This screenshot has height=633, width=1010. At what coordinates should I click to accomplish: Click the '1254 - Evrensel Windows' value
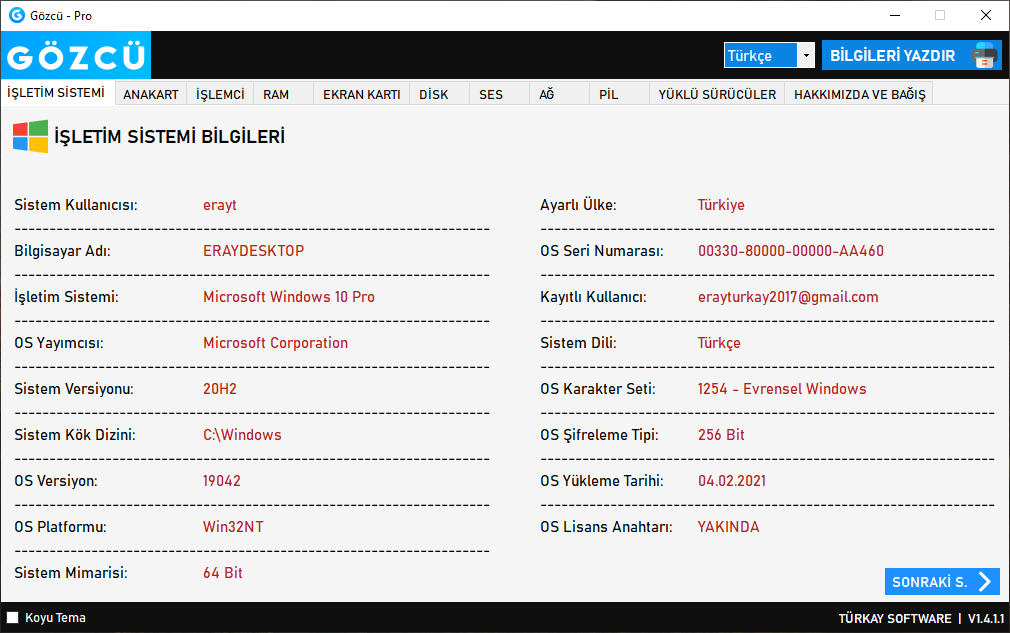[x=782, y=389]
